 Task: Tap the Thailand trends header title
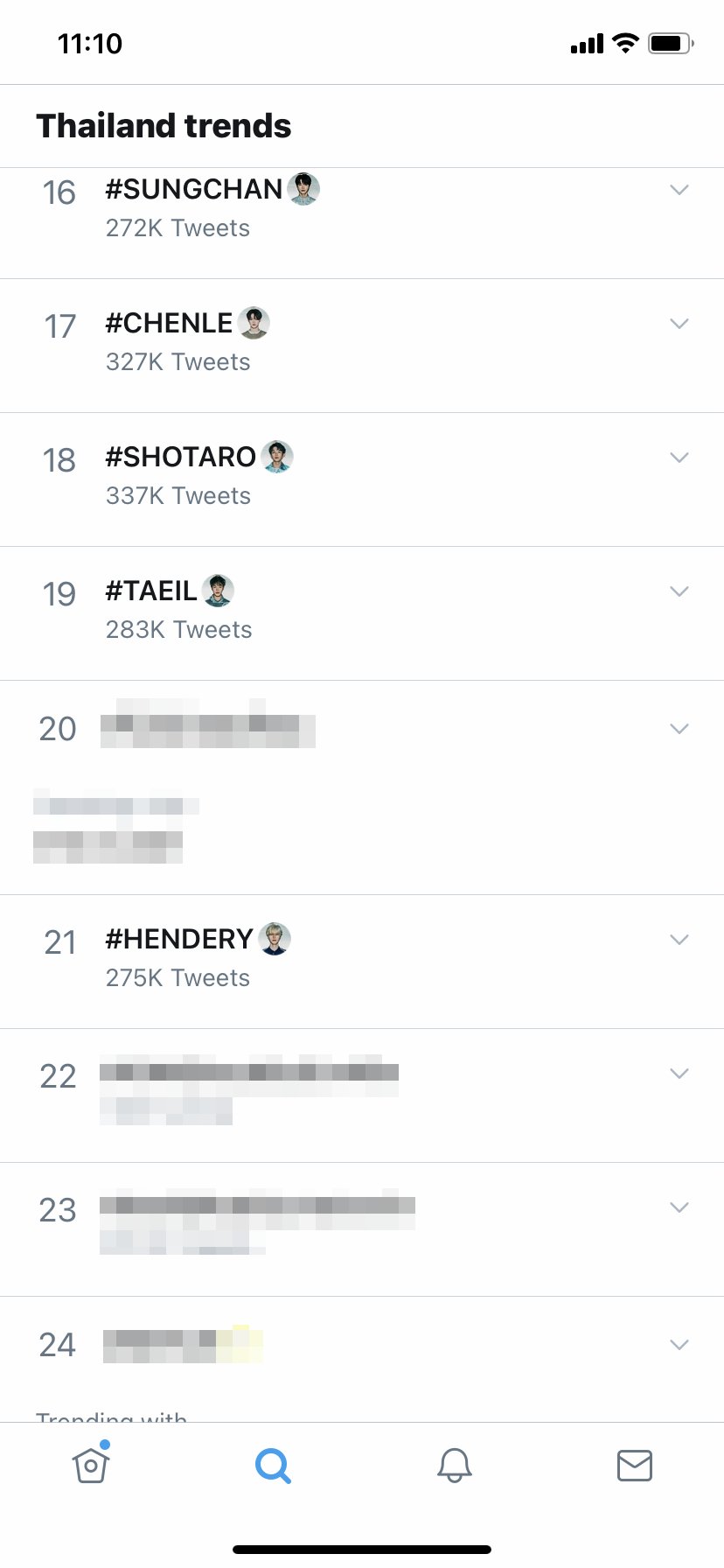164,126
